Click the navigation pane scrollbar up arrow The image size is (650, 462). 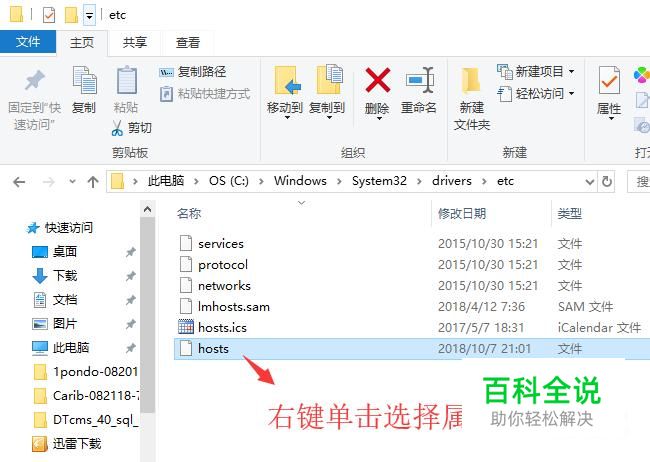point(147,210)
